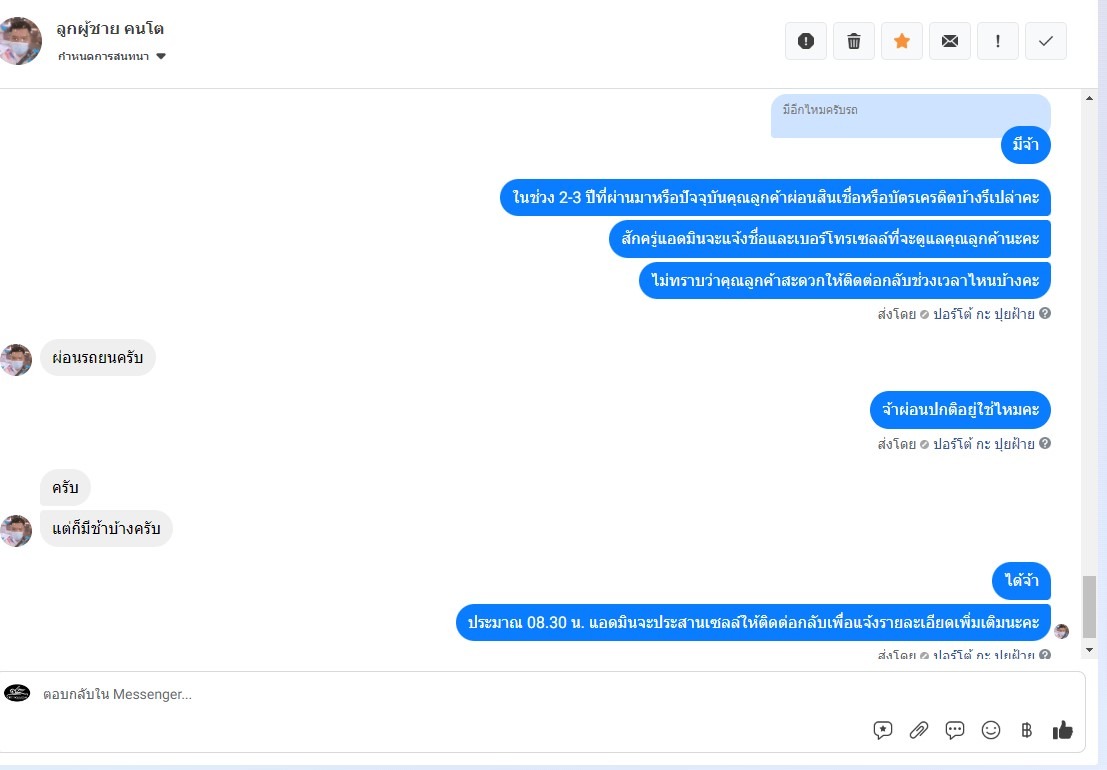The height and width of the screenshot is (770, 1107).
Task: Click the chat scrollbar thumb
Action: tap(1089, 607)
